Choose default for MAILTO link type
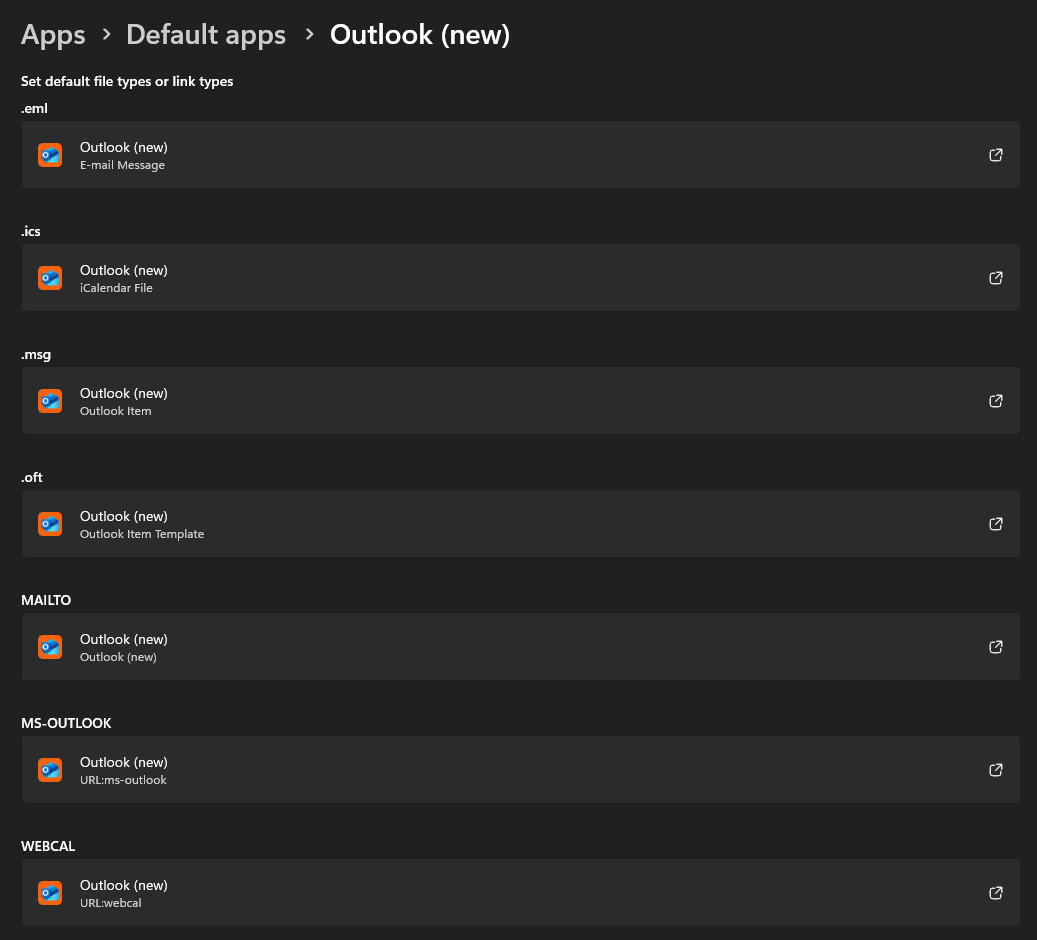 [520, 647]
